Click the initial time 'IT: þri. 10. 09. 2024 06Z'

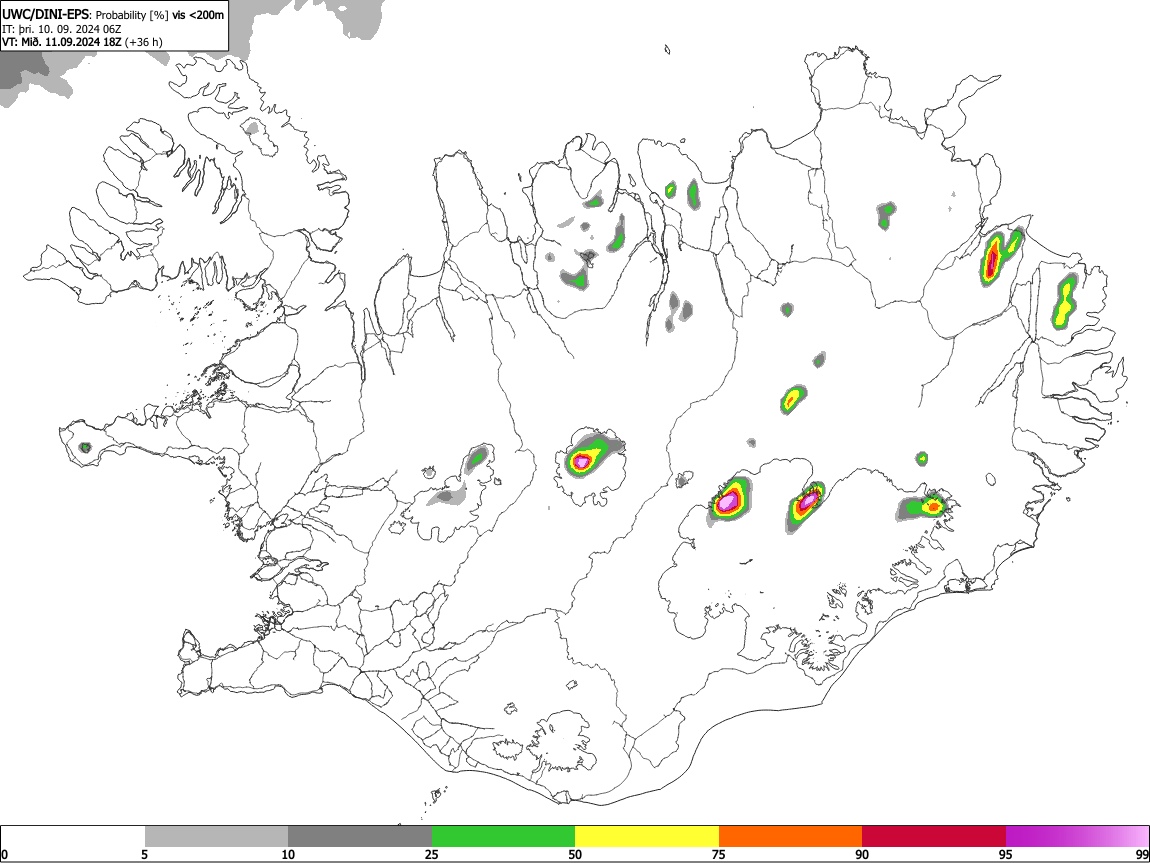pyautogui.click(x=62, y=29)
